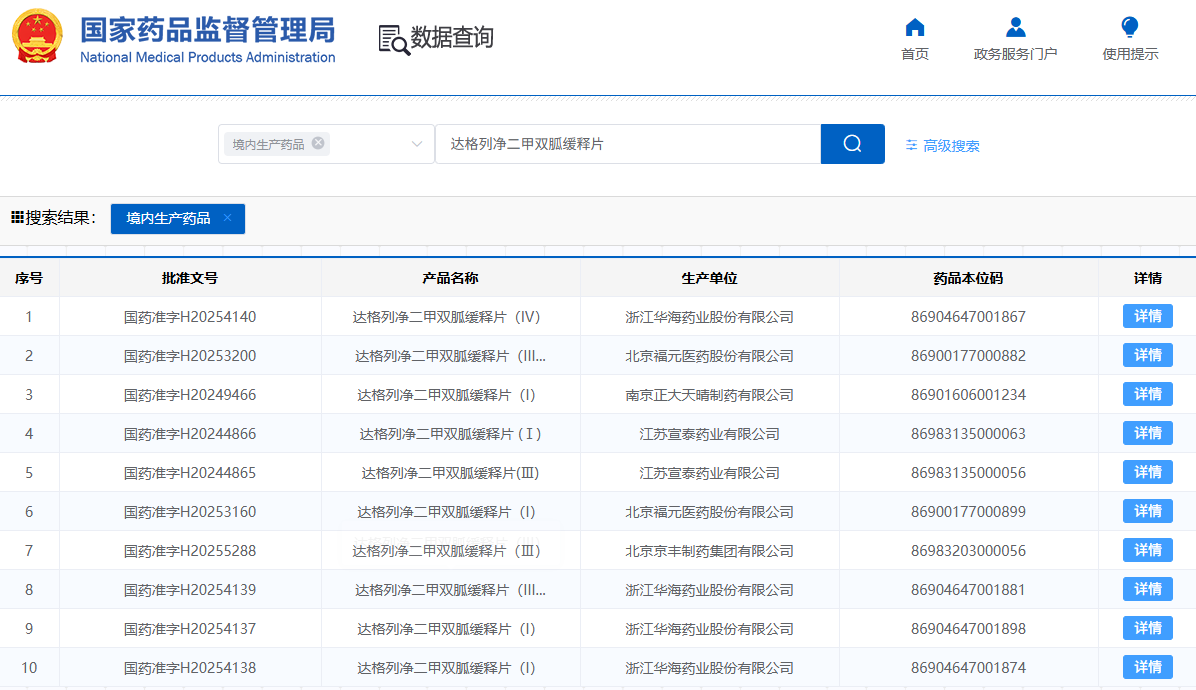Click 北京福元医药股份有限公司 in row 6

click(709, 512)
